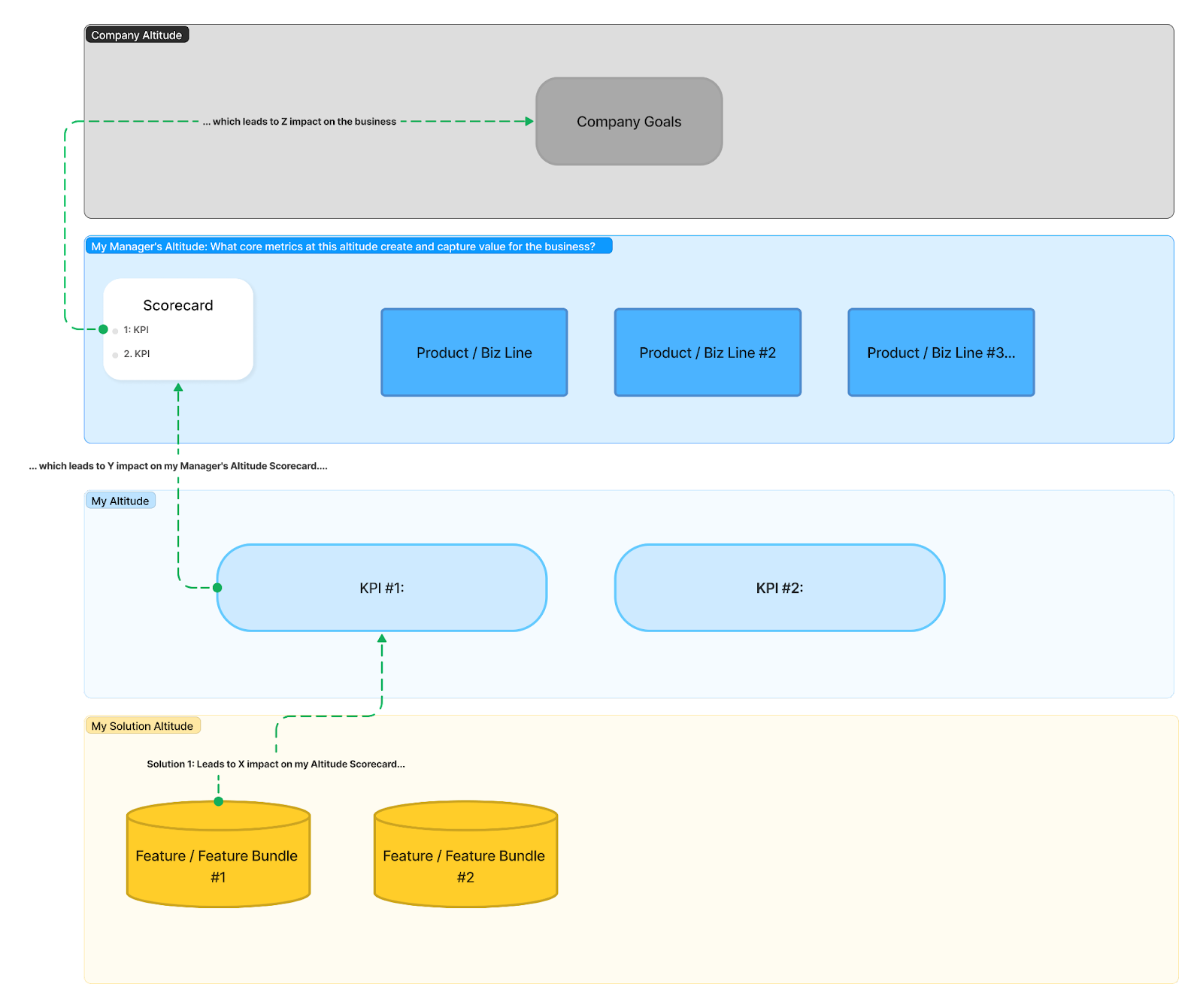Click the My Solution Altitude label
This screenshot has width=1203, height=1008.
[x=142, y=725]
